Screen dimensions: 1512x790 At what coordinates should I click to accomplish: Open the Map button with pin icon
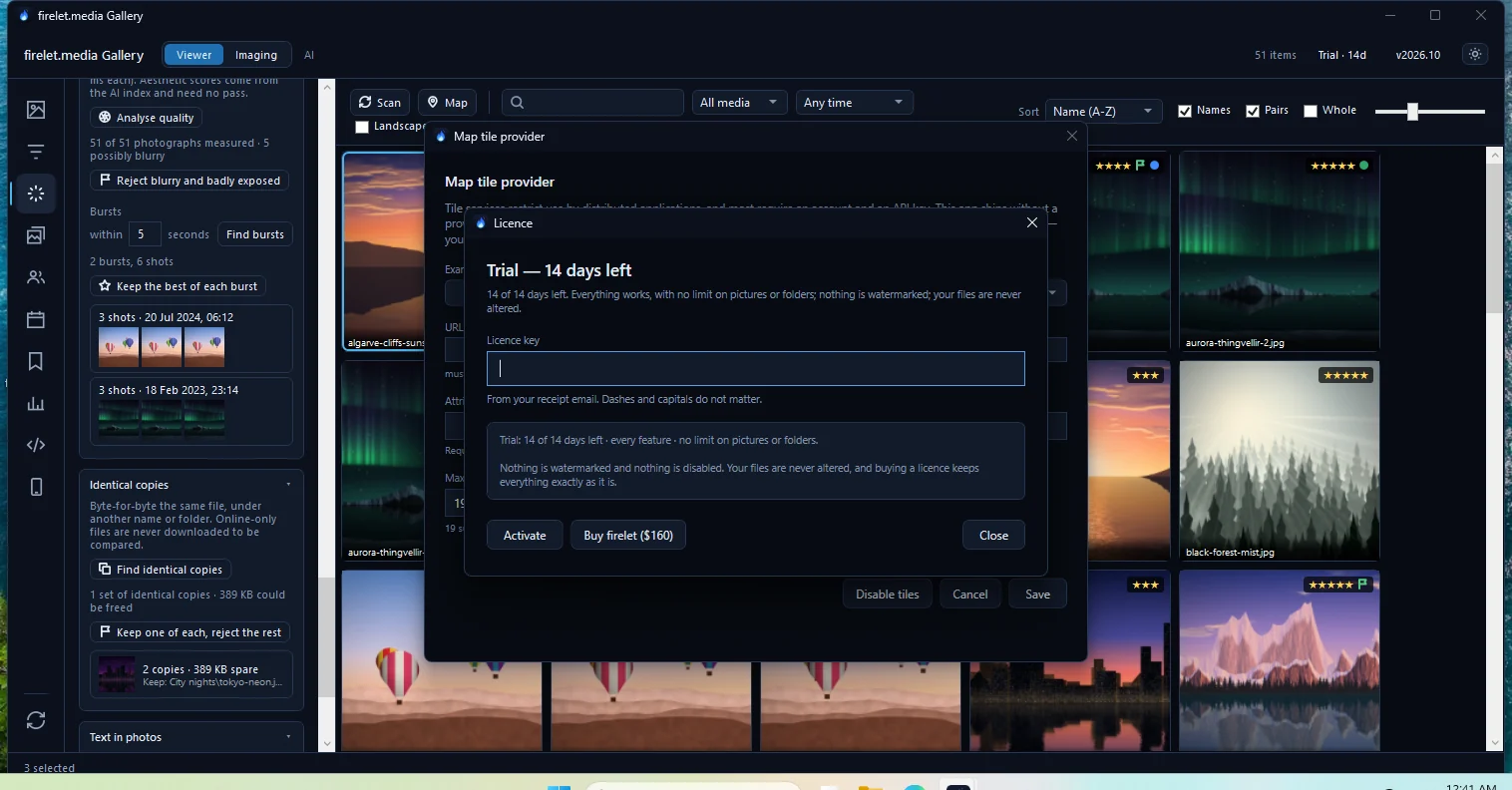click(447, 103)
